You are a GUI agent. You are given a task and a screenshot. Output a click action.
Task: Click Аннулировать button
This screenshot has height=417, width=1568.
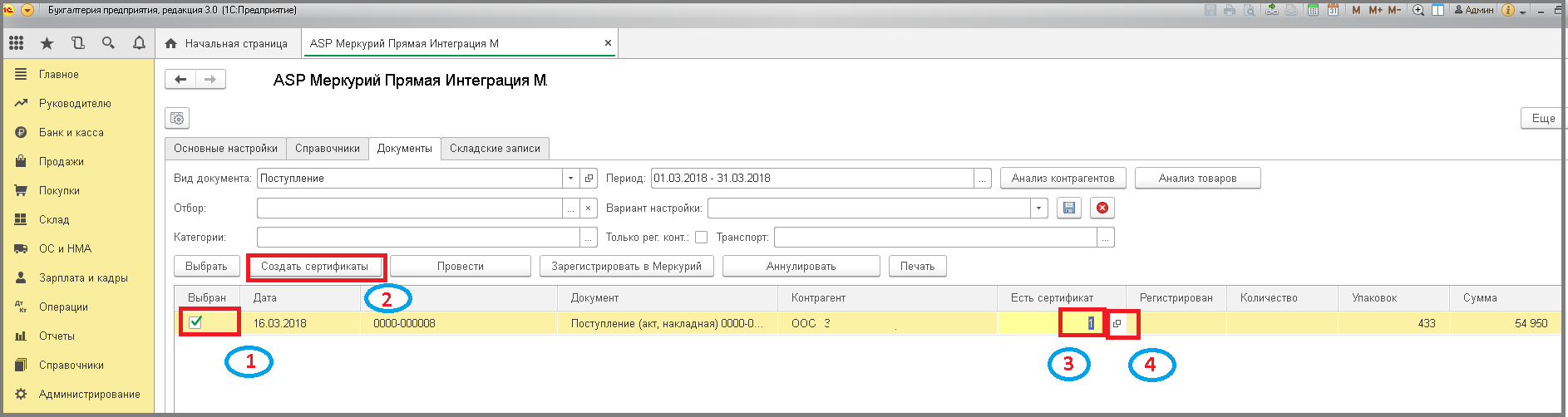(801, 266)
